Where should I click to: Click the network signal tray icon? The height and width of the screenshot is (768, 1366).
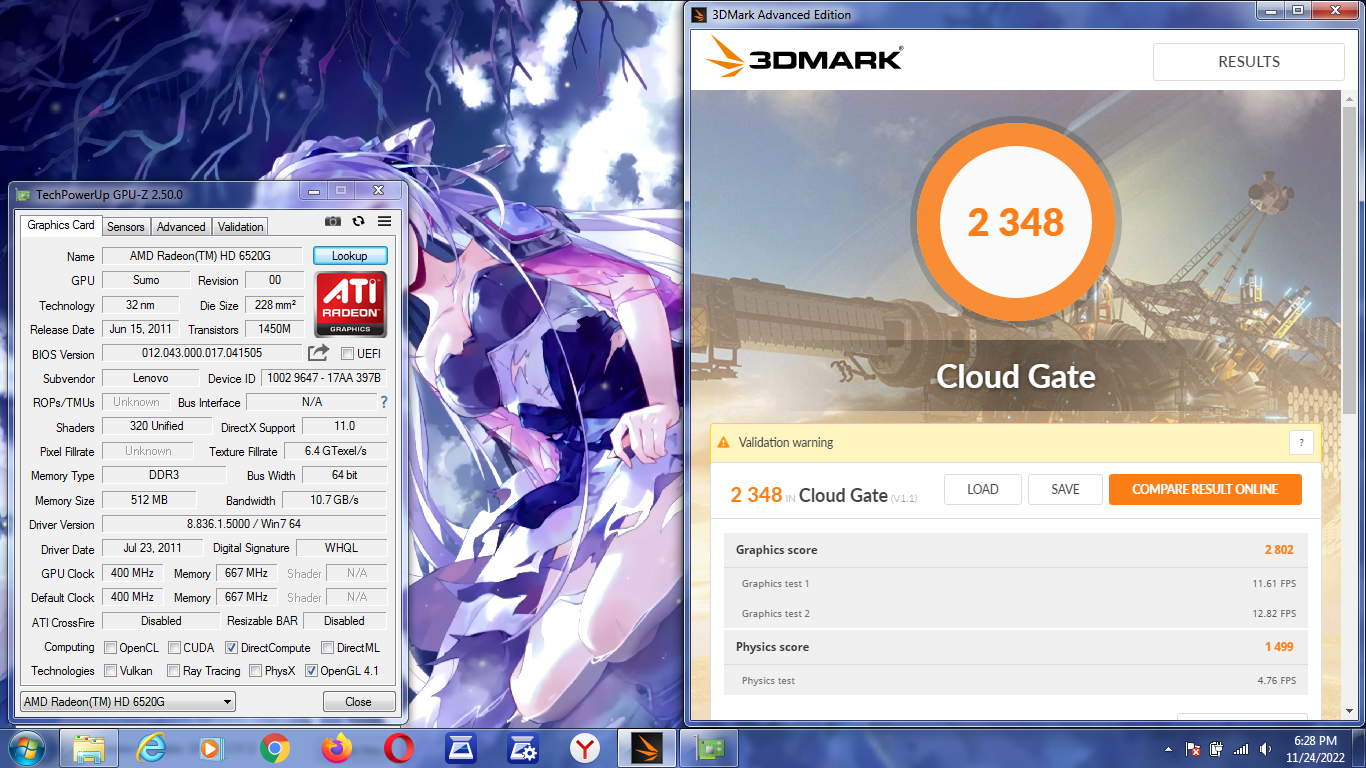1241,749
